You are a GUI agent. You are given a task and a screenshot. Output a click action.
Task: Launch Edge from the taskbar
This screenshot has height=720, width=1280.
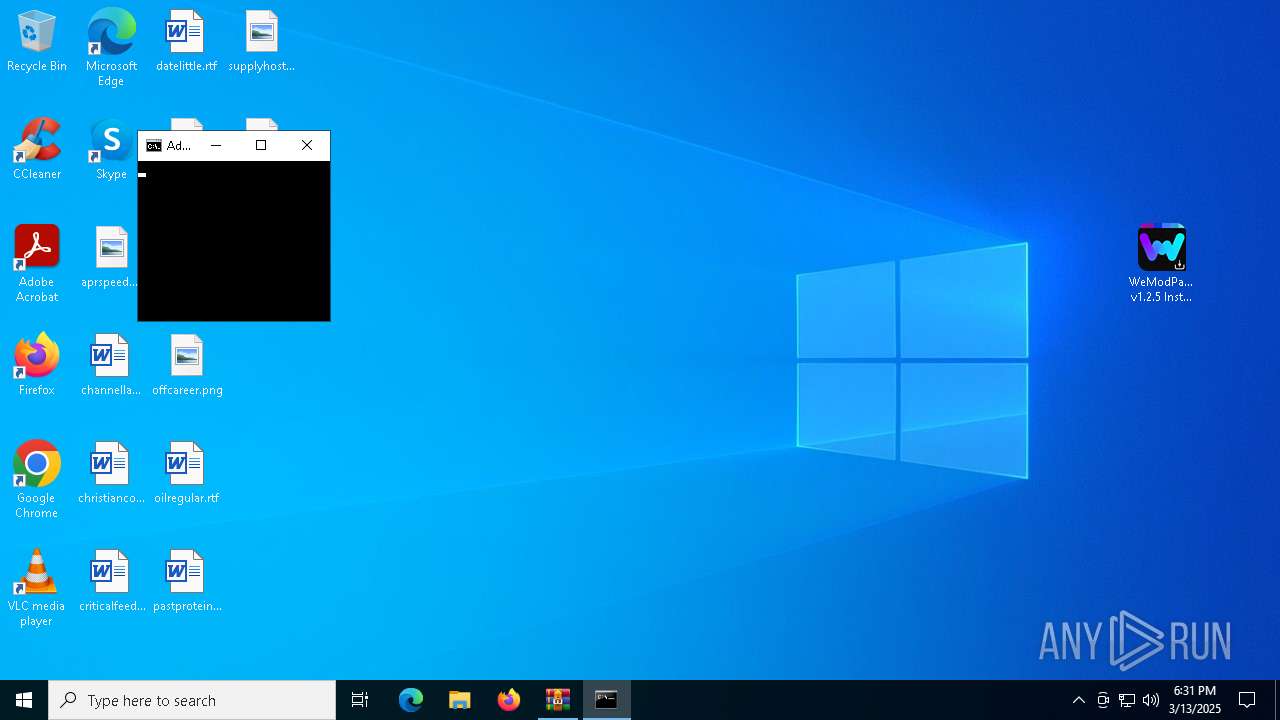click(x=411, y=700)
